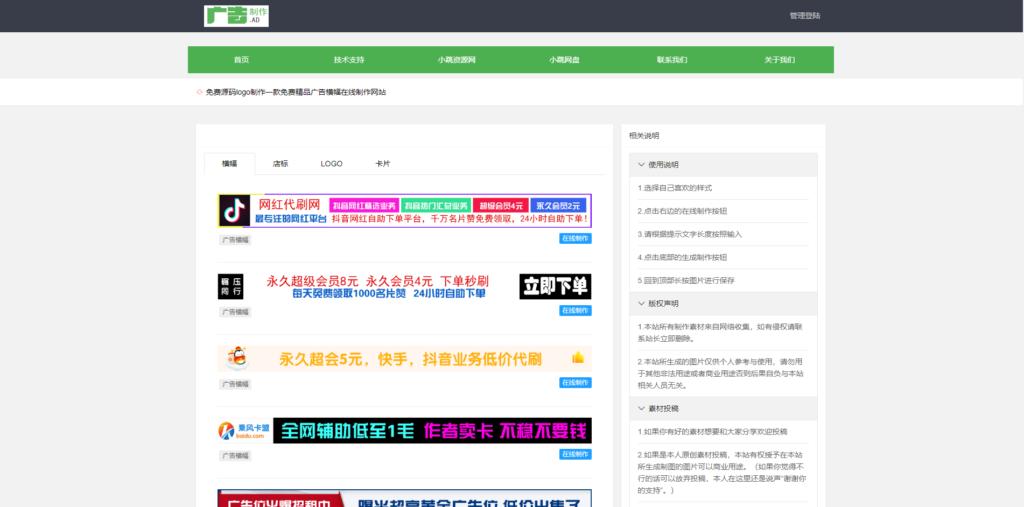Switch to the LOGO tab
The image size is (1024, 507).
tap(331, 164)
